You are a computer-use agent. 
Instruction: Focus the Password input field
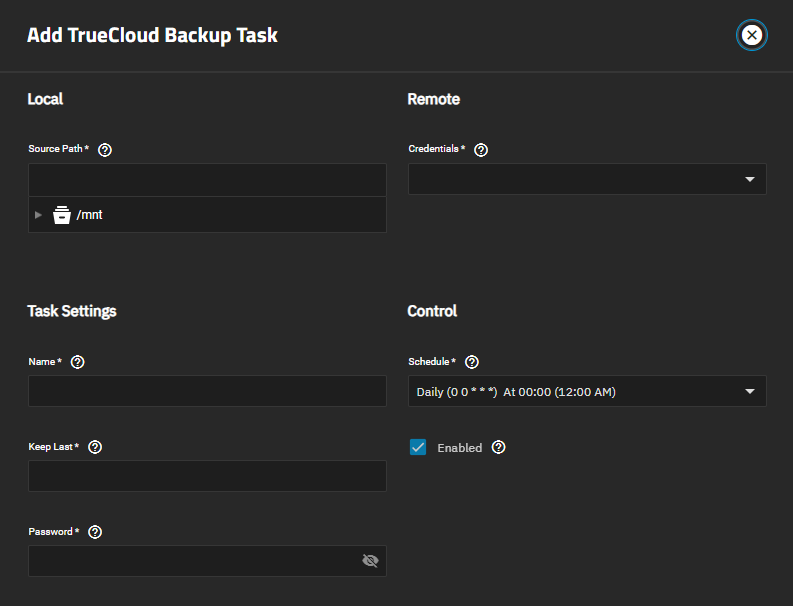[190, 561]
